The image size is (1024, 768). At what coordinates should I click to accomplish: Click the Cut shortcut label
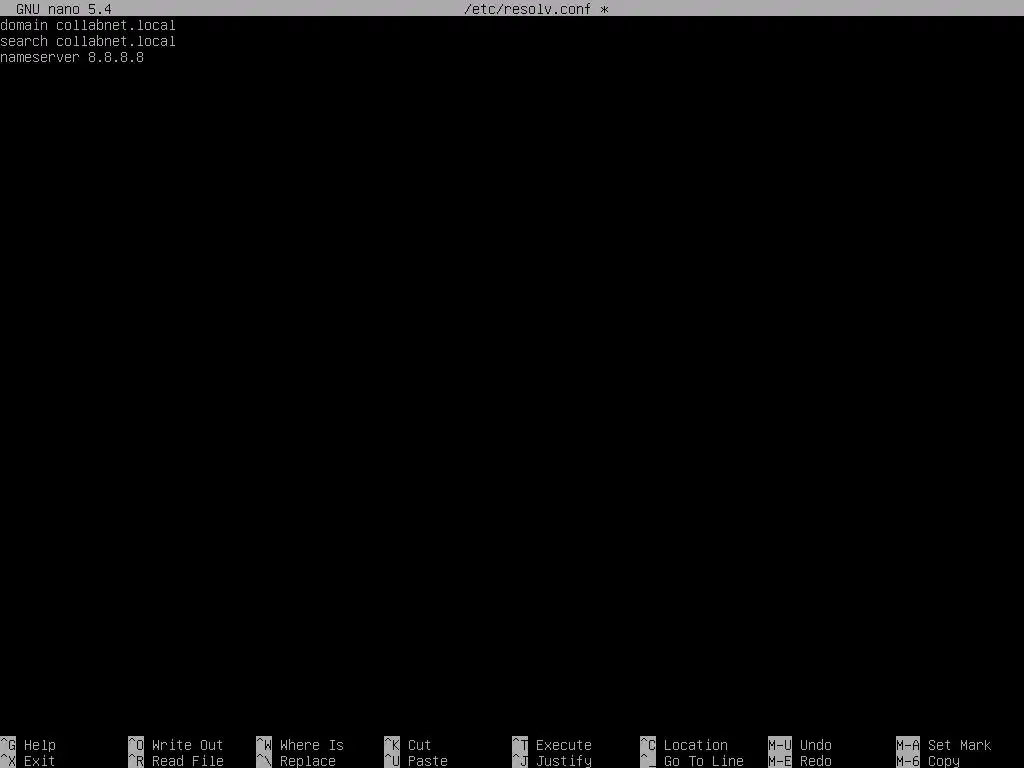click(419, 745)
